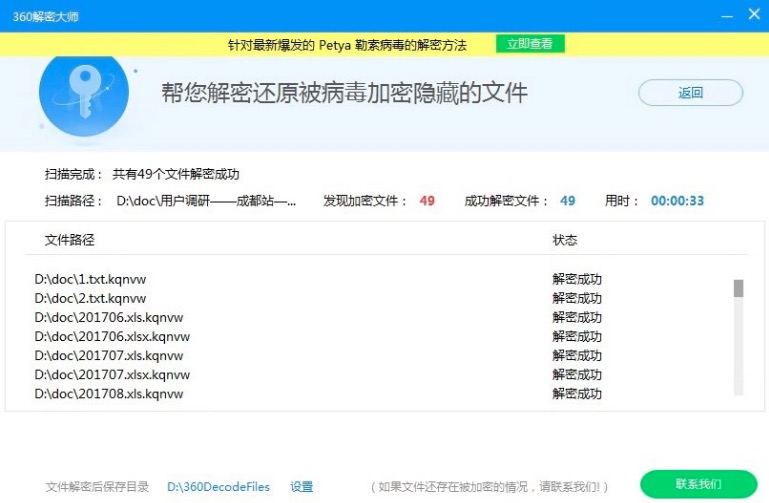Click the Petya 勒索病毒 banner text
Viewport: 769px width, 503px height.
pos(347,45)
